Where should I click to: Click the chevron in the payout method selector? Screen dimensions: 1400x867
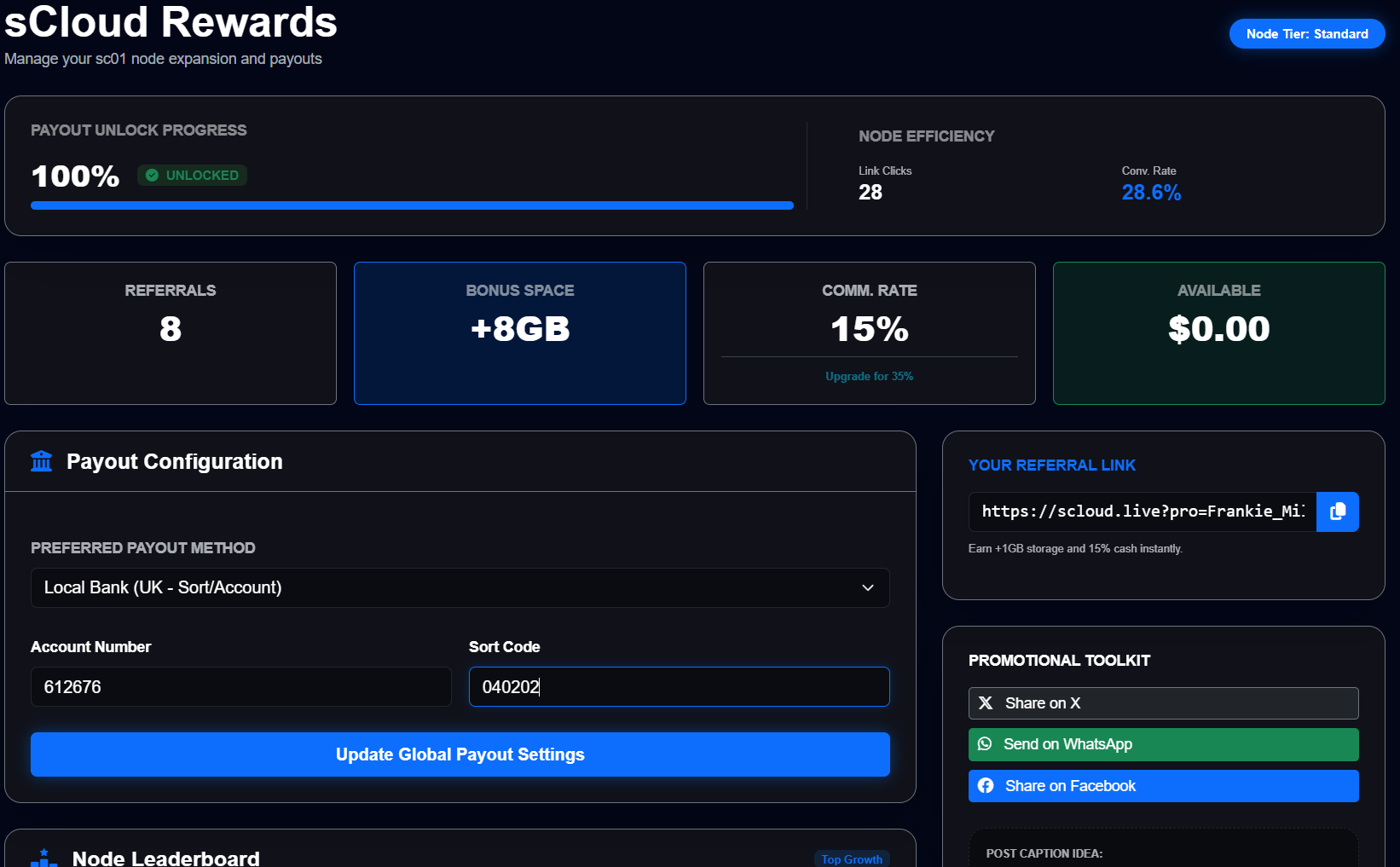tap(868, 587)
